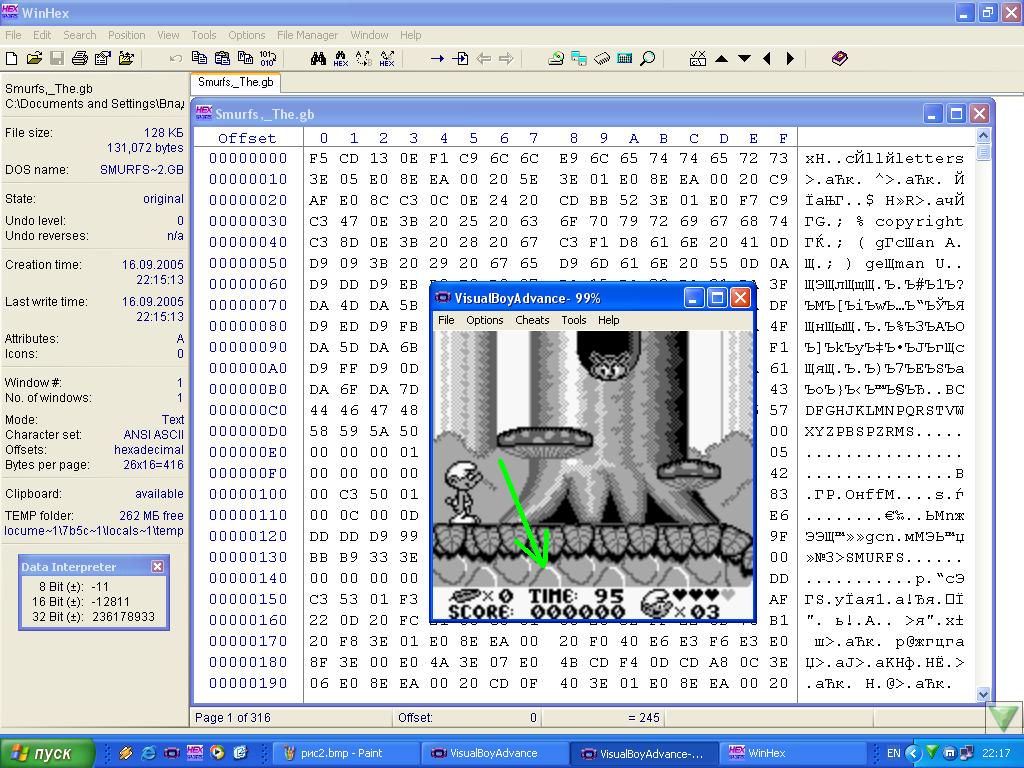The width and height of the screenshot is (1024, 768).
Task: Click the right triangle navigation icon
Action: [x=790, y=59]
